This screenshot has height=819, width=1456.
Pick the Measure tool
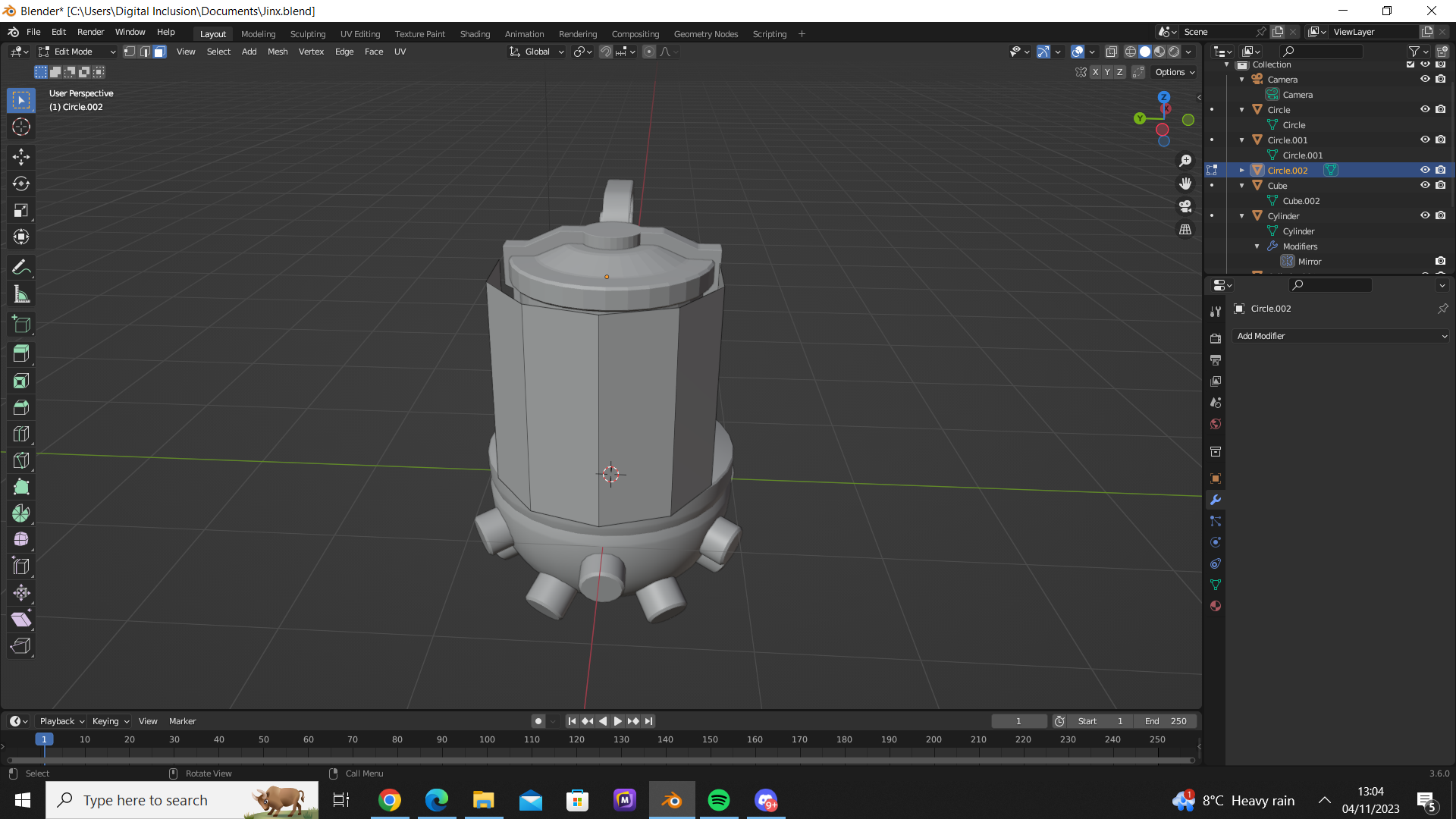(x=21, y=294)
